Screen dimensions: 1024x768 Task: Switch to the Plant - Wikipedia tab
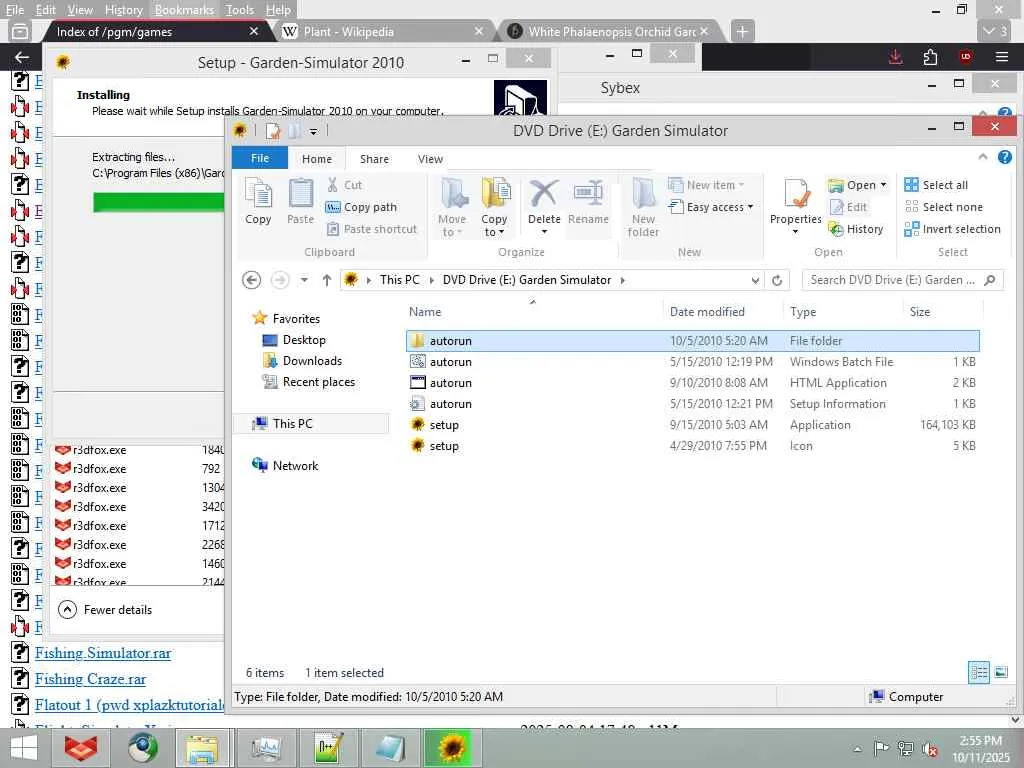383,31
